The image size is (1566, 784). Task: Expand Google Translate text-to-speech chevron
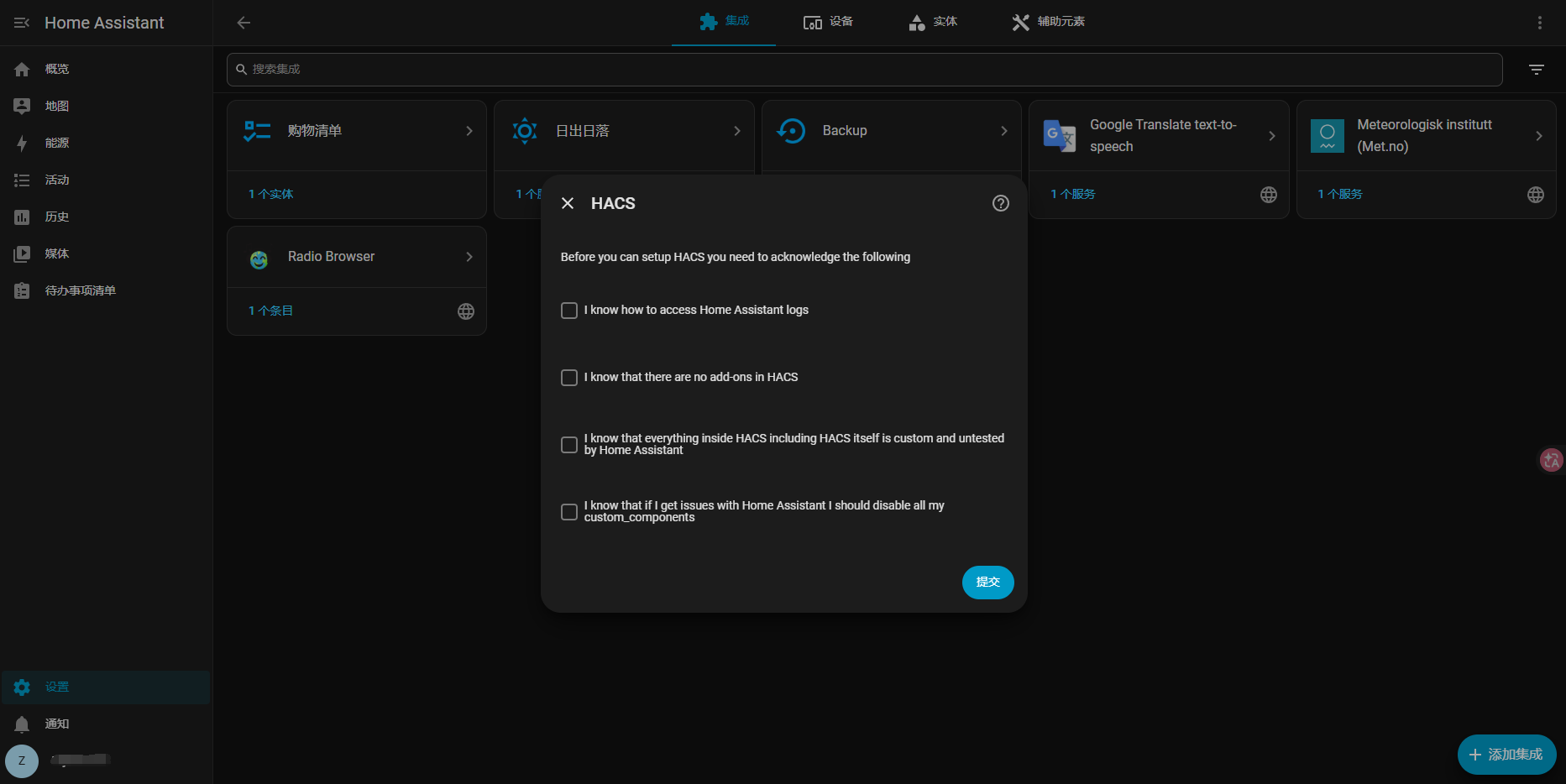point(1271,136)
